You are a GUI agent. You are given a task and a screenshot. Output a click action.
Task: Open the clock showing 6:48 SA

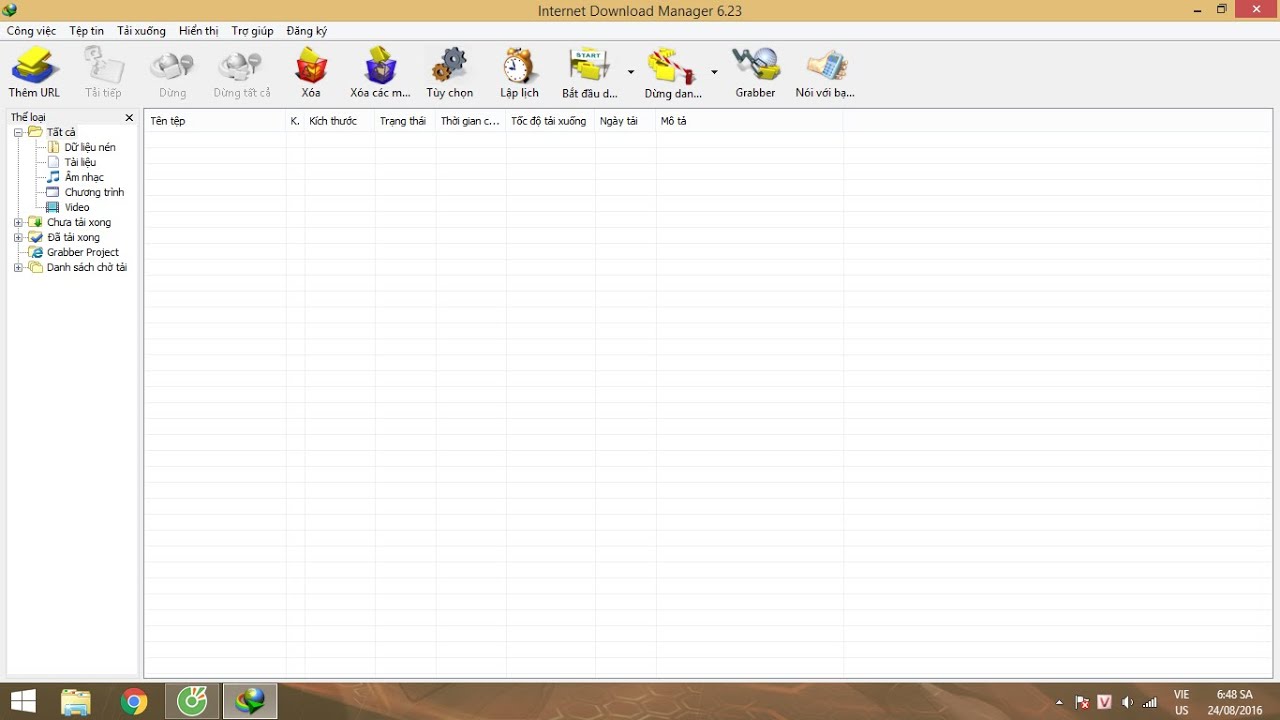point(1234,702)
